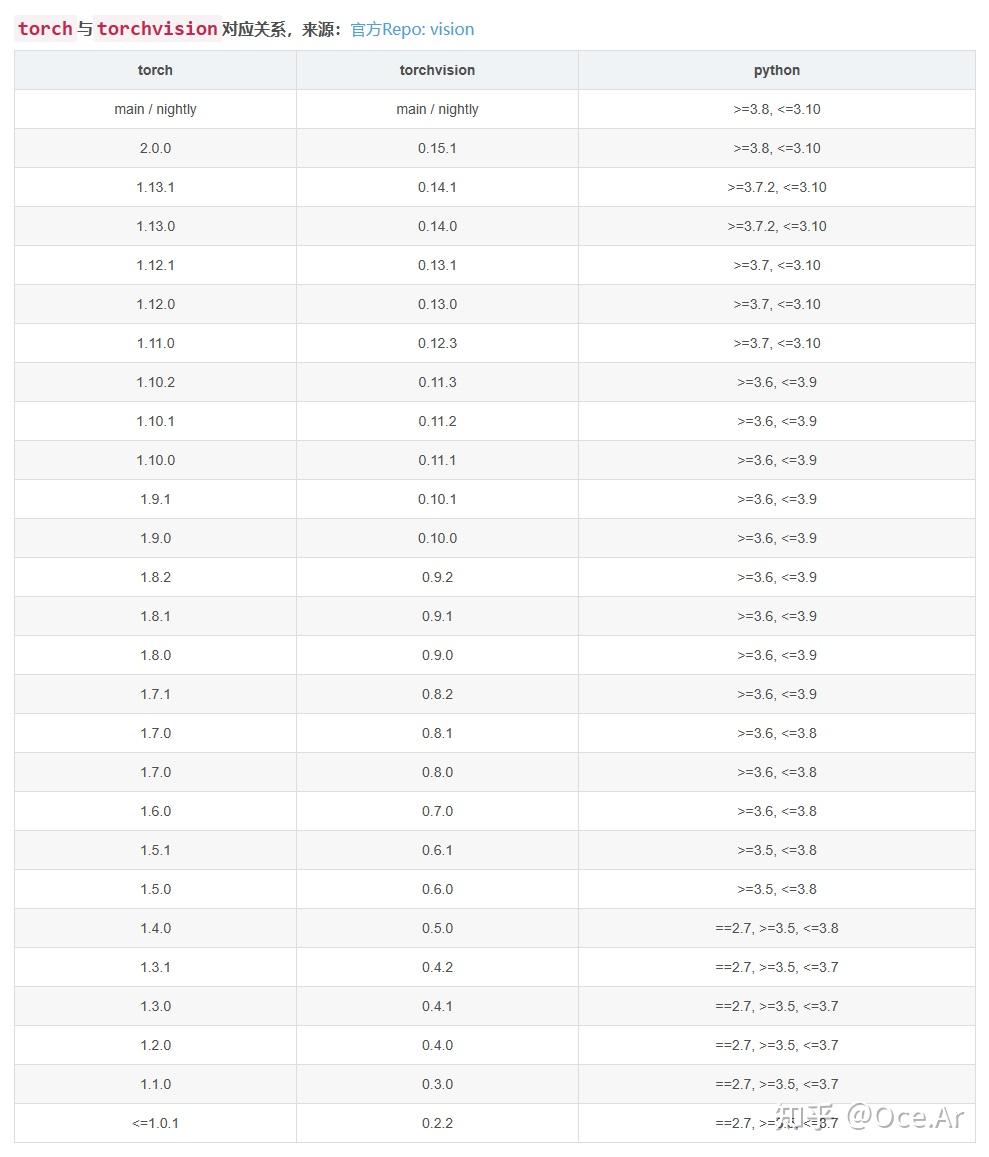This screenshot has width=989, height=1157.
Task: Click the torchvision 0.8.2 cell
Action: coord(437,694)
